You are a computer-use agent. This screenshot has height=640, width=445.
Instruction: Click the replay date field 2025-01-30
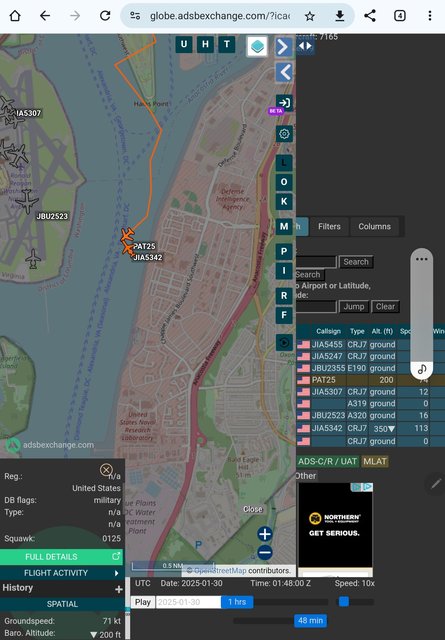tap(189, 602)
